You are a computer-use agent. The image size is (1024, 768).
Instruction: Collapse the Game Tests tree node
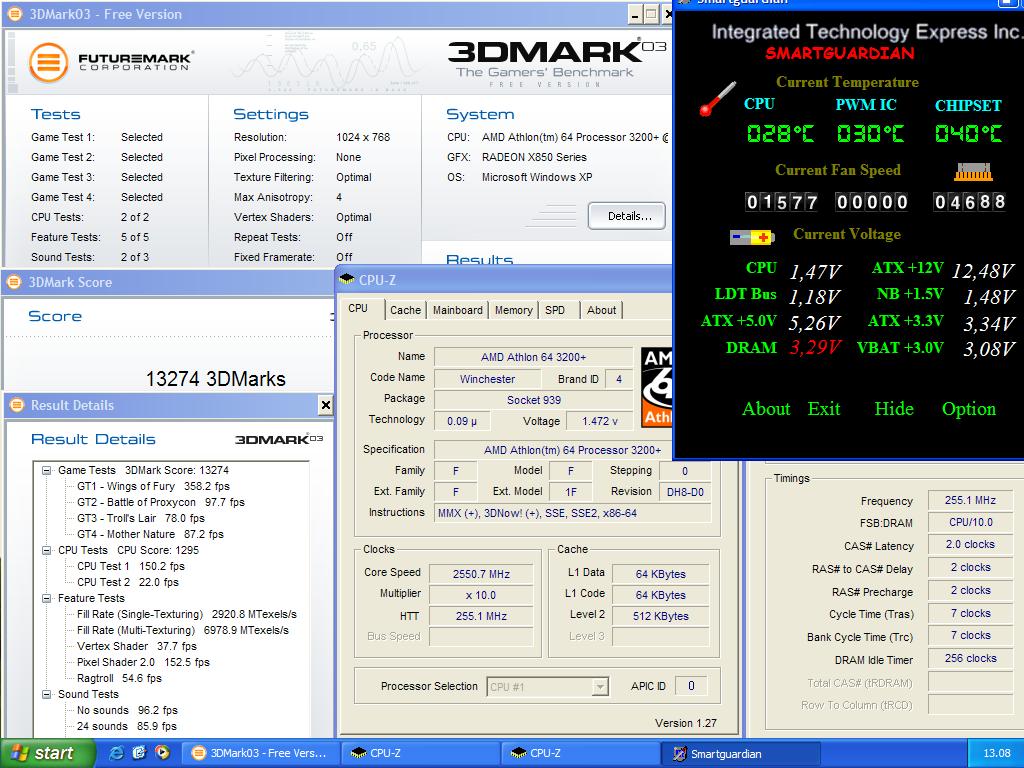[x=46, y=470]
